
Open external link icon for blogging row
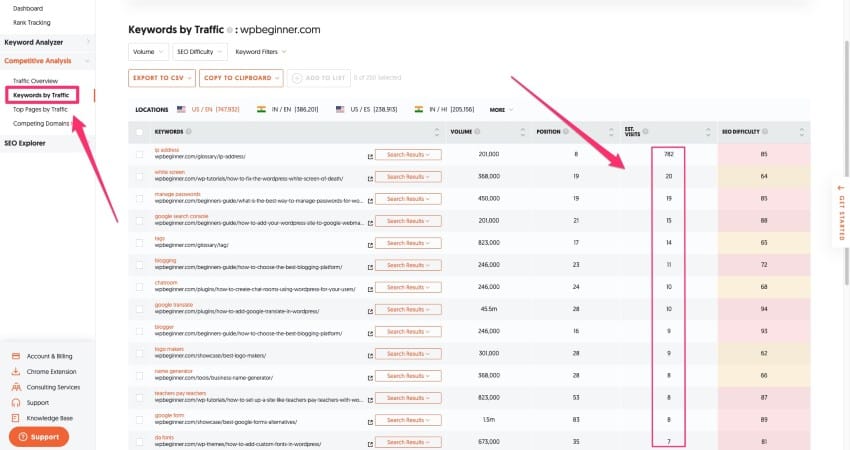[x=370, y=267]
